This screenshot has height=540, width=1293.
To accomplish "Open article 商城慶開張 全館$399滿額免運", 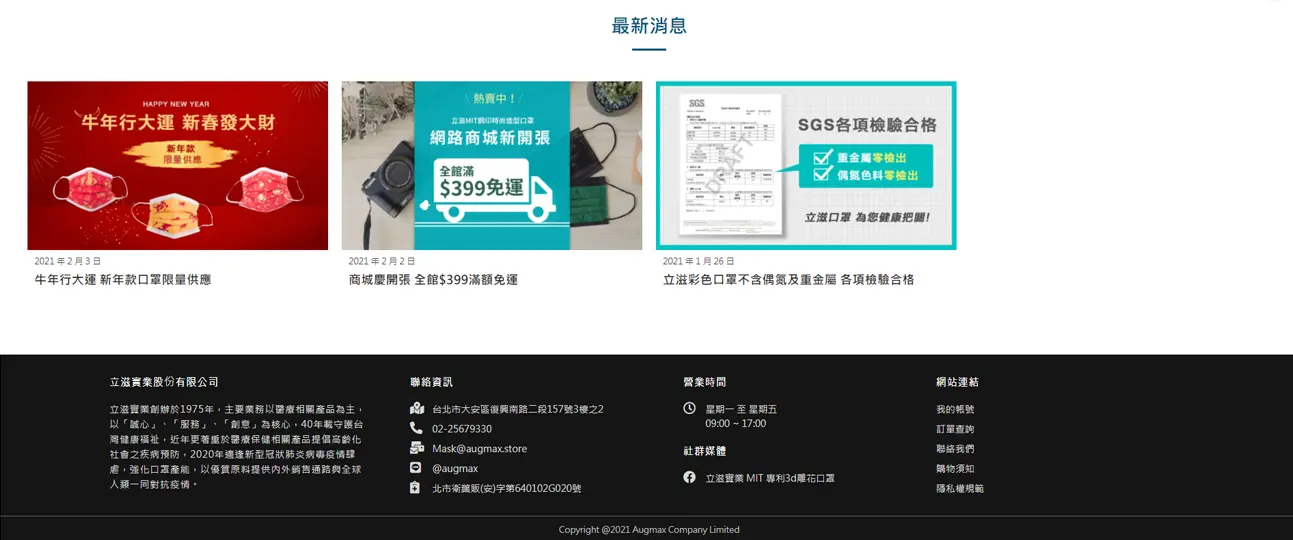I will coord(433,280).
